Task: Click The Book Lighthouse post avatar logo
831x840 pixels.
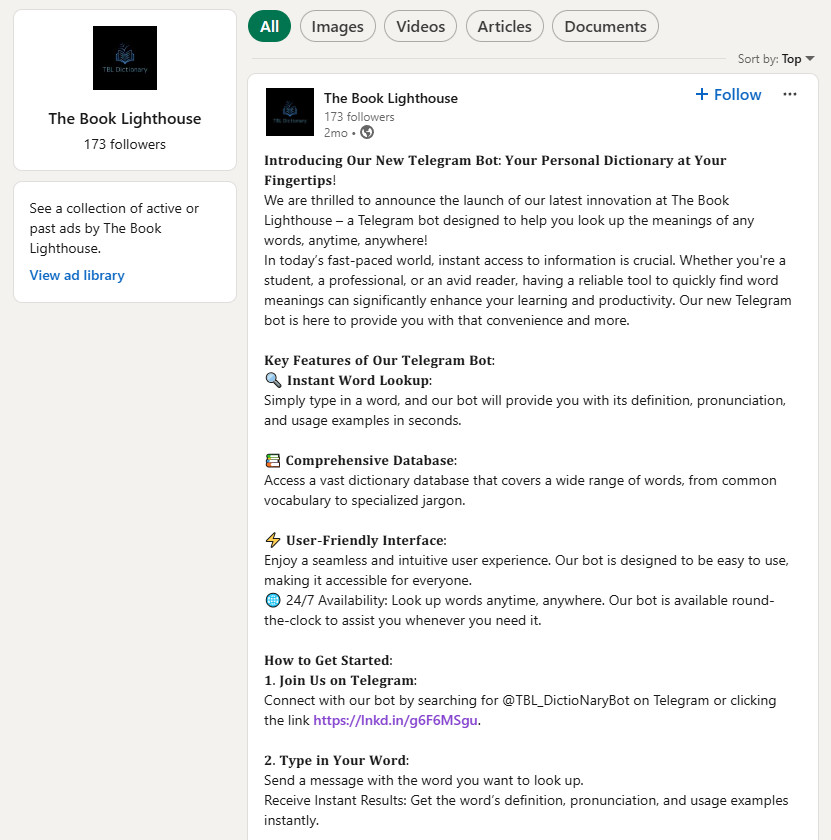Action: pyautogui.click(x=290, y=112)
